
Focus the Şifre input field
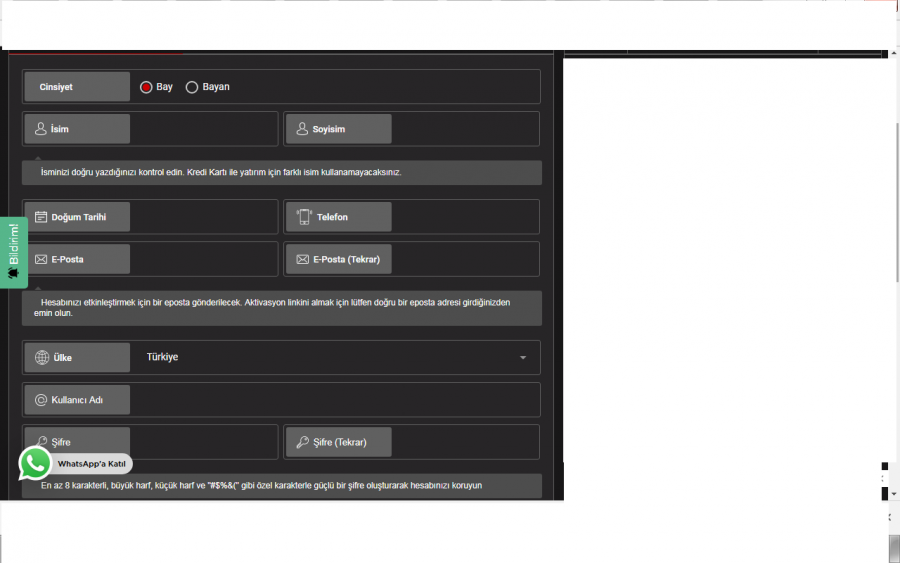click(203, 442)
